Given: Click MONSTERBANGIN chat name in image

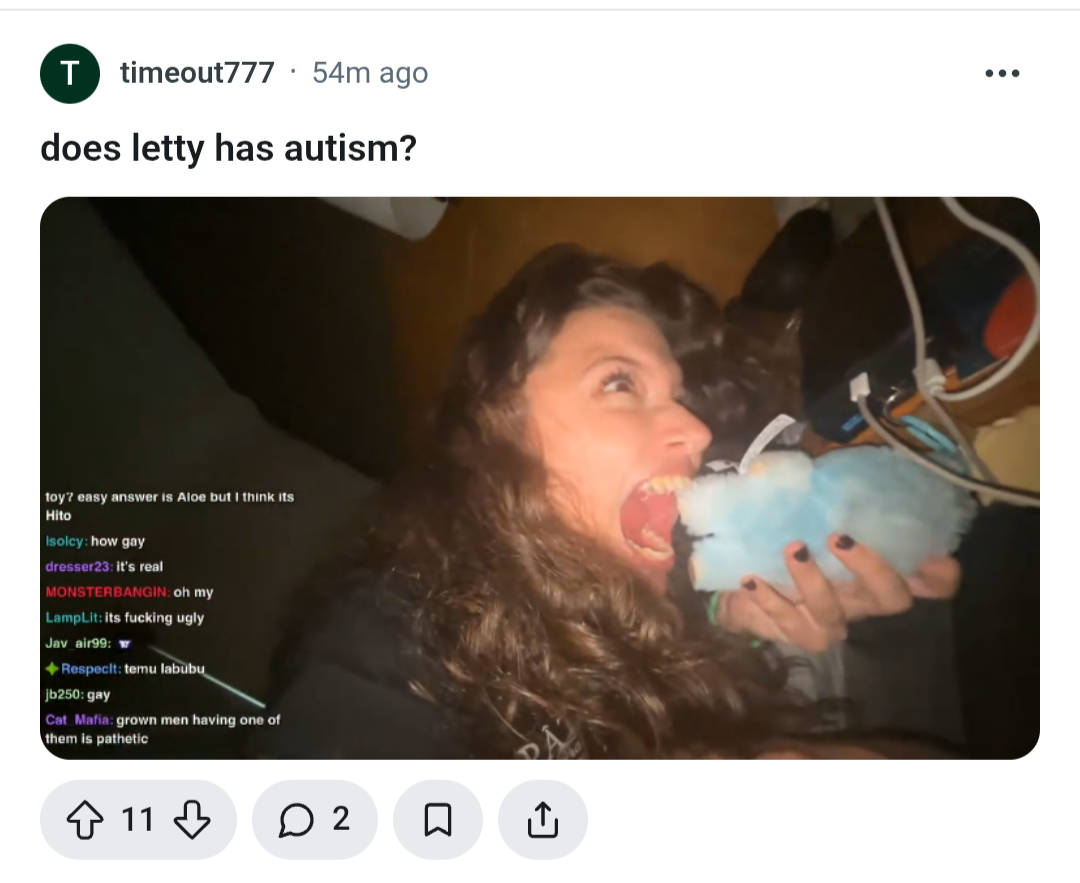Looking at the screenshot, I should (x=107, y=592).
